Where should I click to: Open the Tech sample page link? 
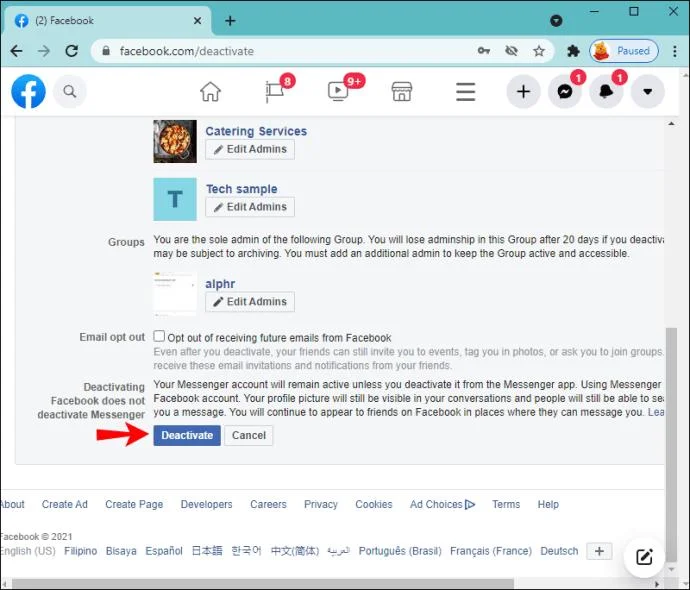[x=242, y=189]
